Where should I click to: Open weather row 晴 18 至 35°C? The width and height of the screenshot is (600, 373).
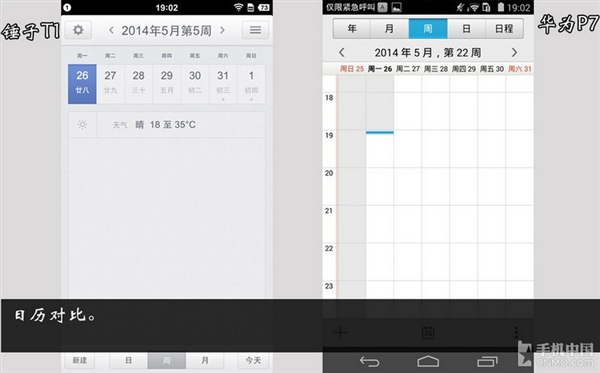coord(166,125)
